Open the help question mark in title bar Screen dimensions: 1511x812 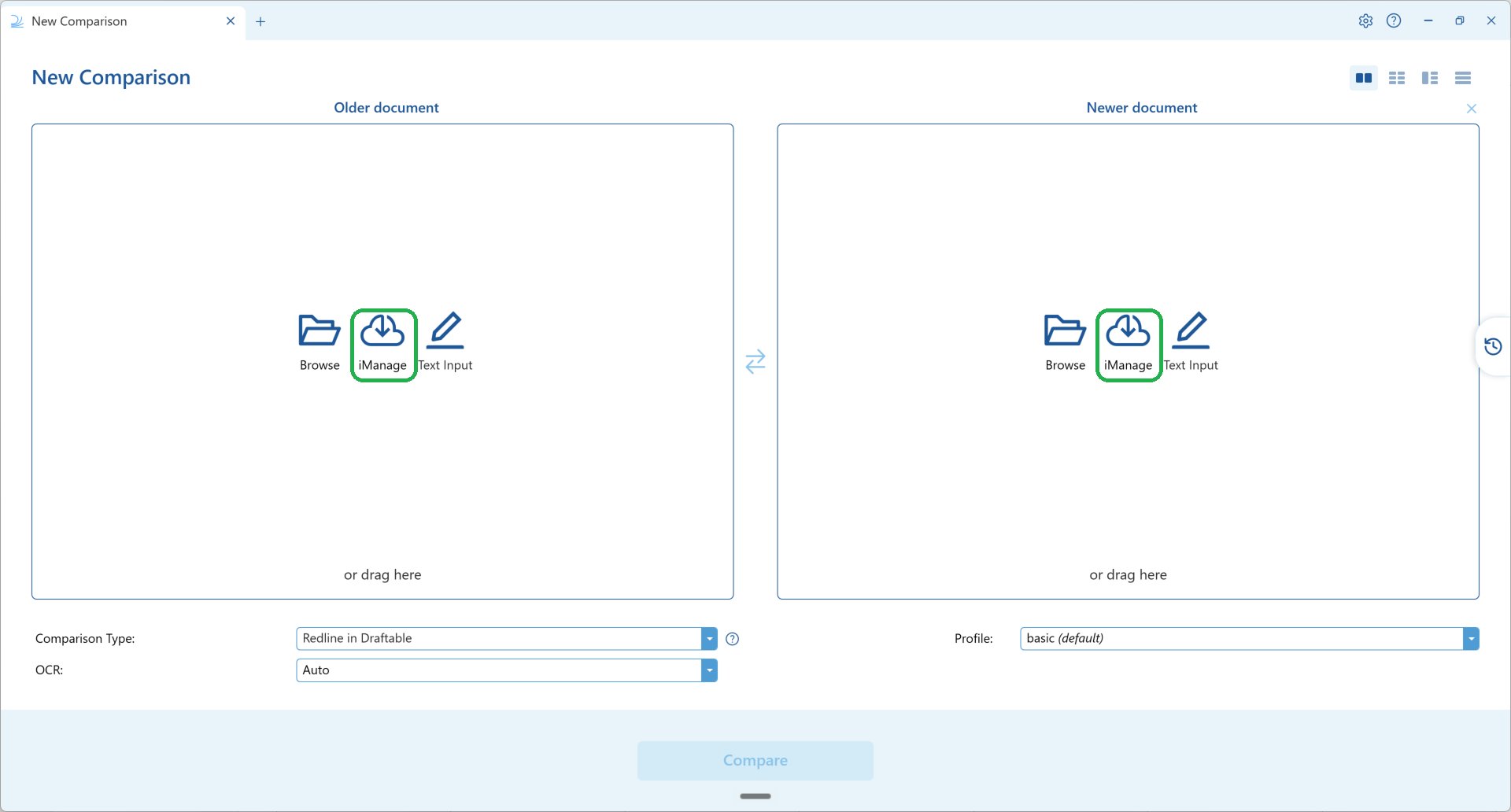1394,21
